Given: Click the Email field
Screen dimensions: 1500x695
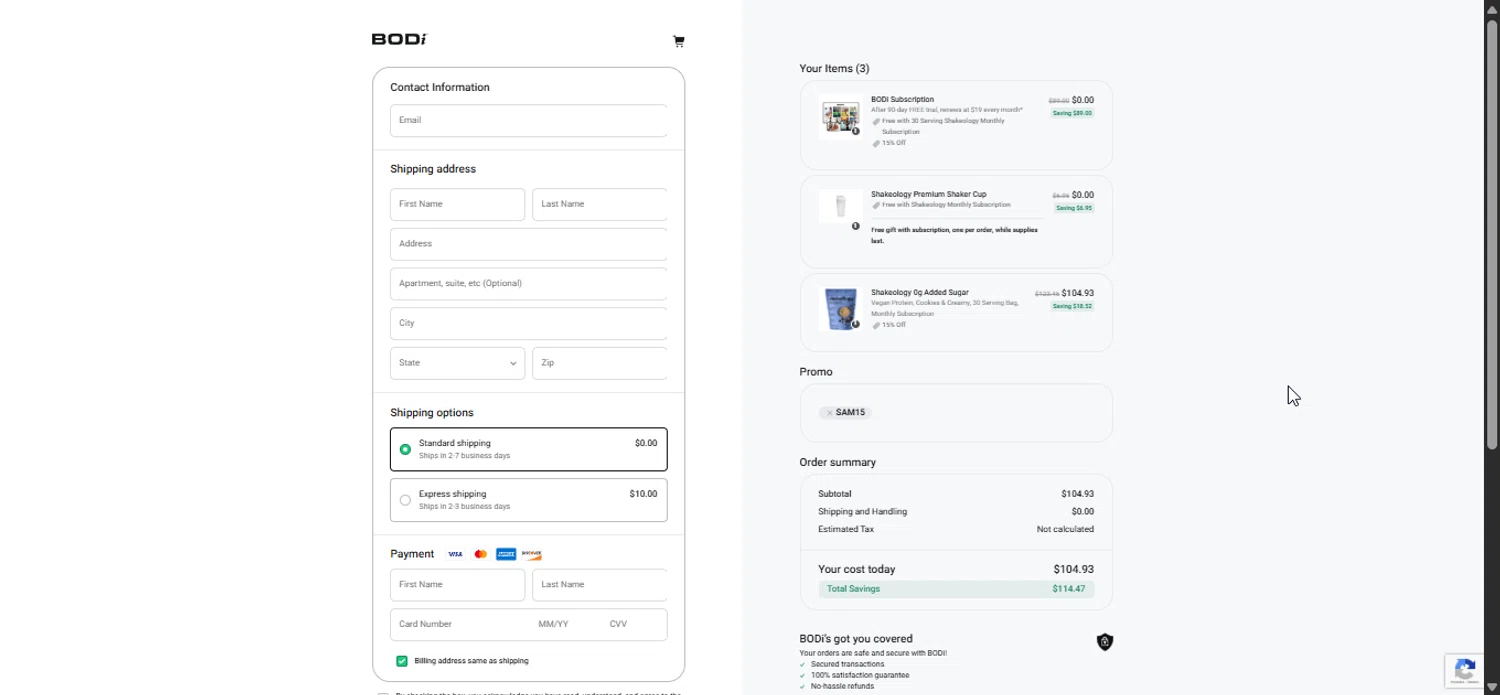Looking at the screenshot, I should [529, 120].
